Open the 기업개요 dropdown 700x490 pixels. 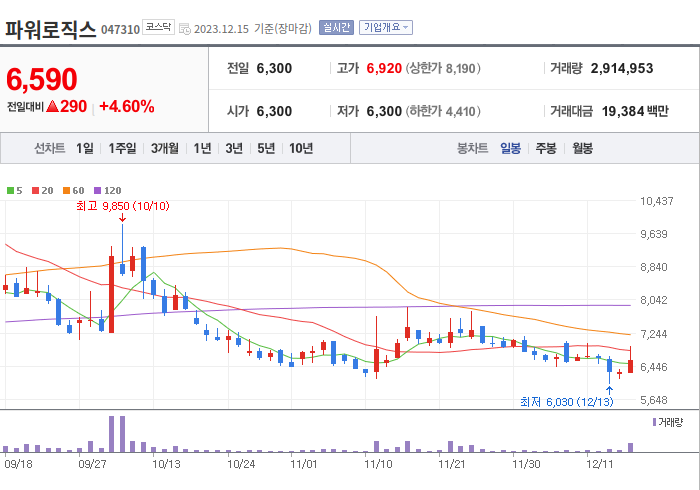[386, 28]
